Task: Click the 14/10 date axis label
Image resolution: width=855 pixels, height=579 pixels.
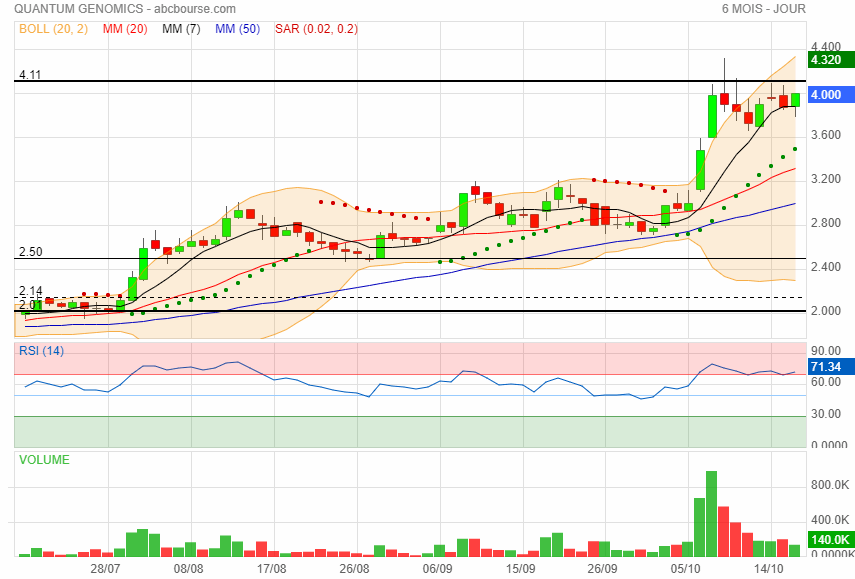Action: [x=768, y=569]
